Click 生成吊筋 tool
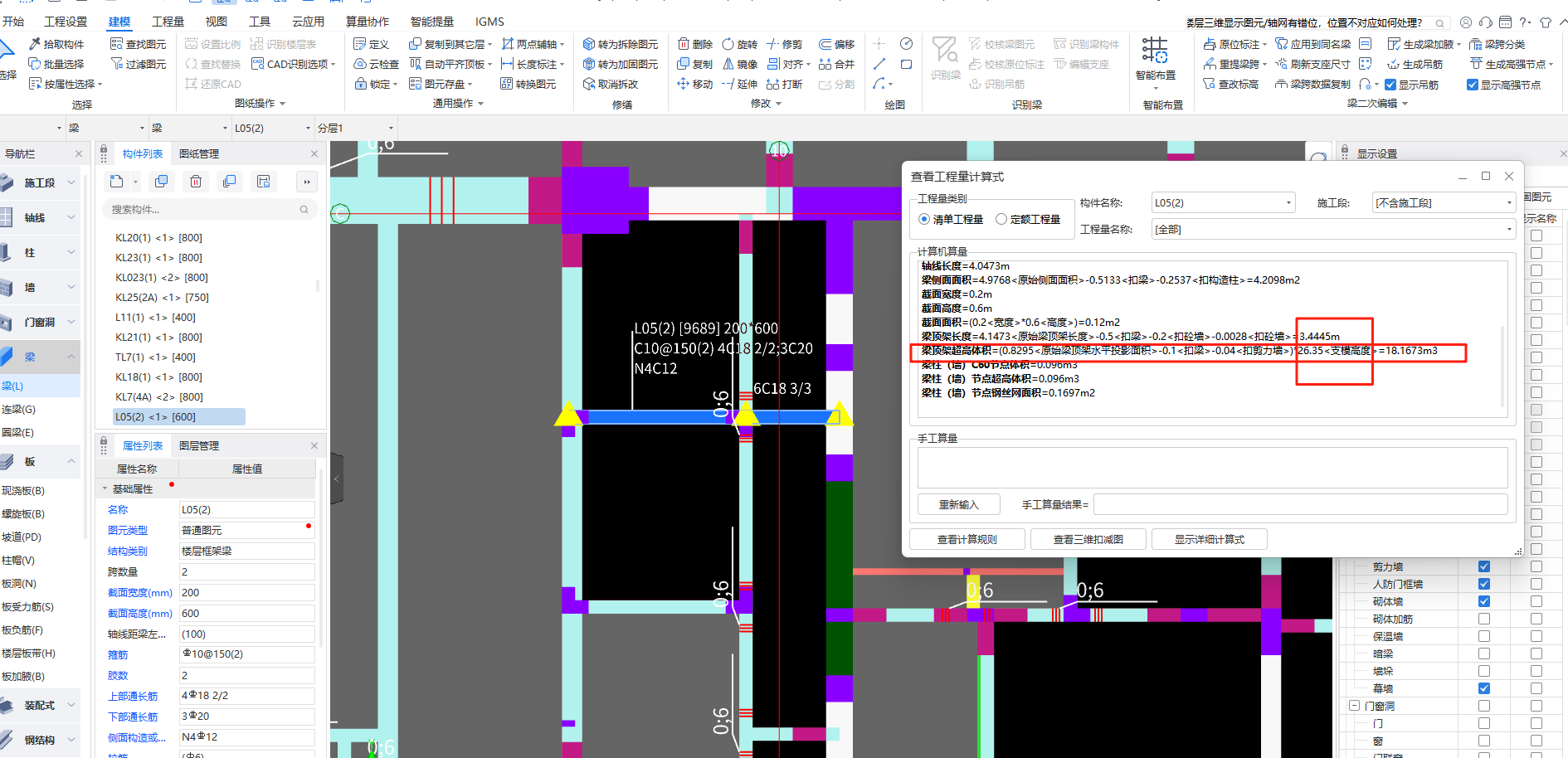The height and width of the screenshot is (758, 1568). tap(1415, 64)
